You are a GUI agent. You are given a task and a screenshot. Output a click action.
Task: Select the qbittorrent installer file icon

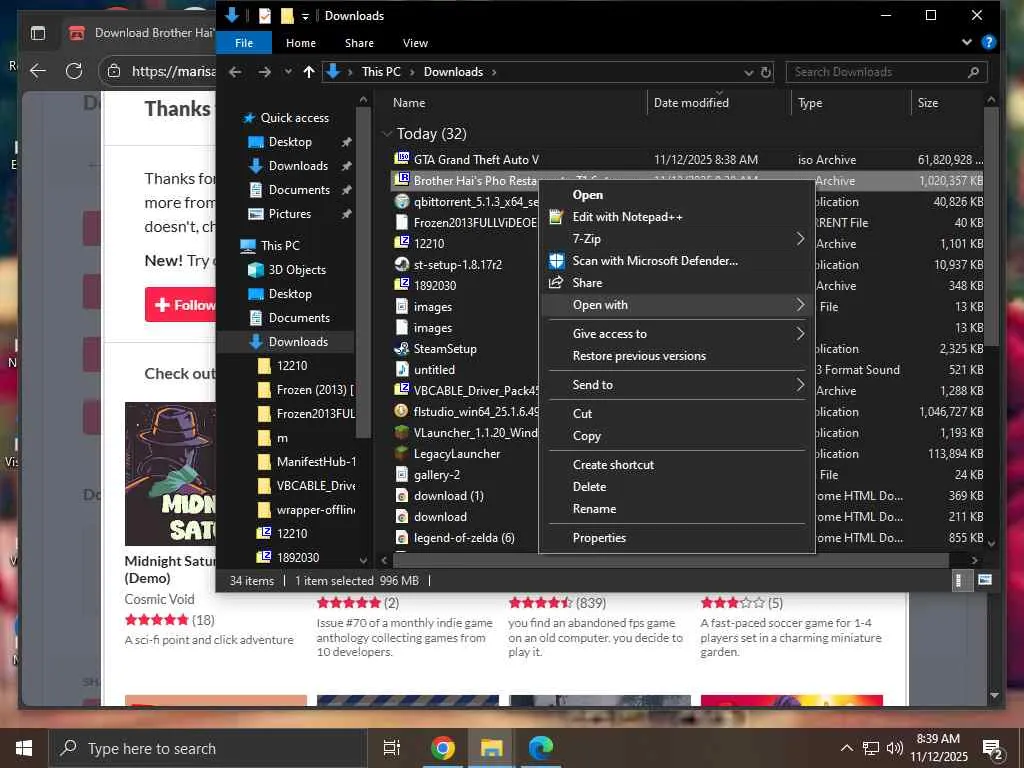402,201
